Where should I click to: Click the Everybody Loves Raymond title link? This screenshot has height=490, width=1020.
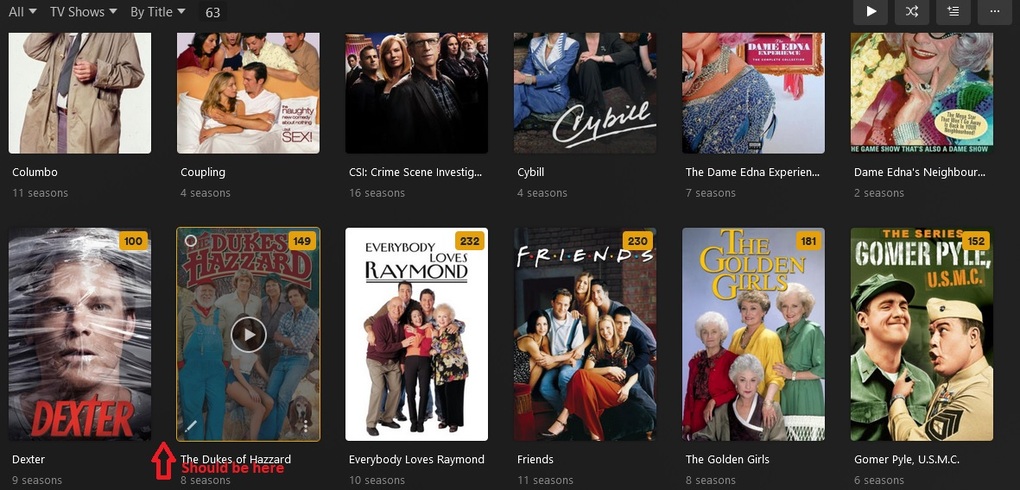pos(416,459)
